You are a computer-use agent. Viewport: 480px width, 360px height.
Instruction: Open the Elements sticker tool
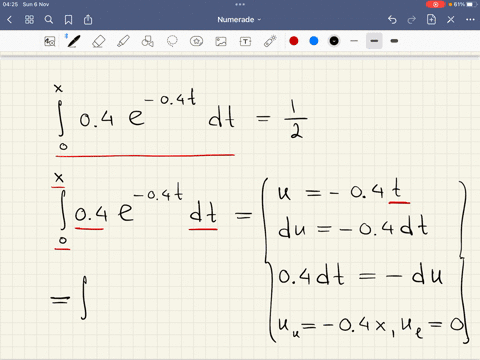(x=196, y=41)
